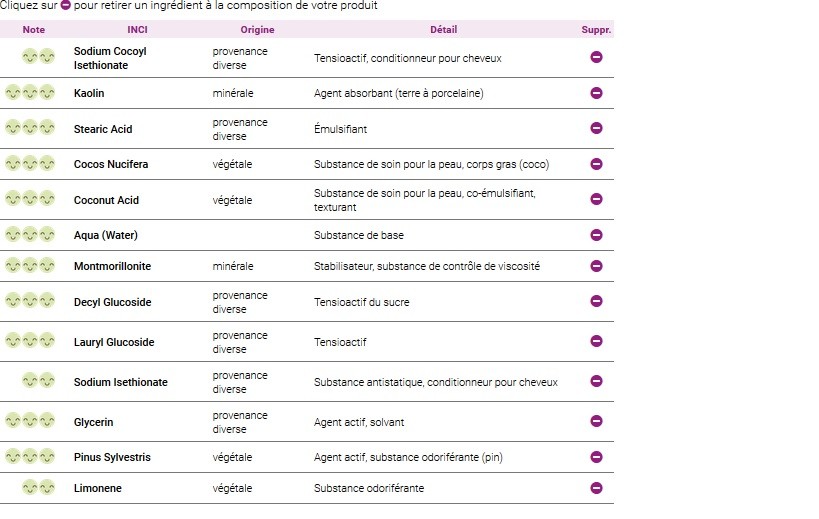
Task: Delete Stearic Acid from the list
Action: [596, 128]
